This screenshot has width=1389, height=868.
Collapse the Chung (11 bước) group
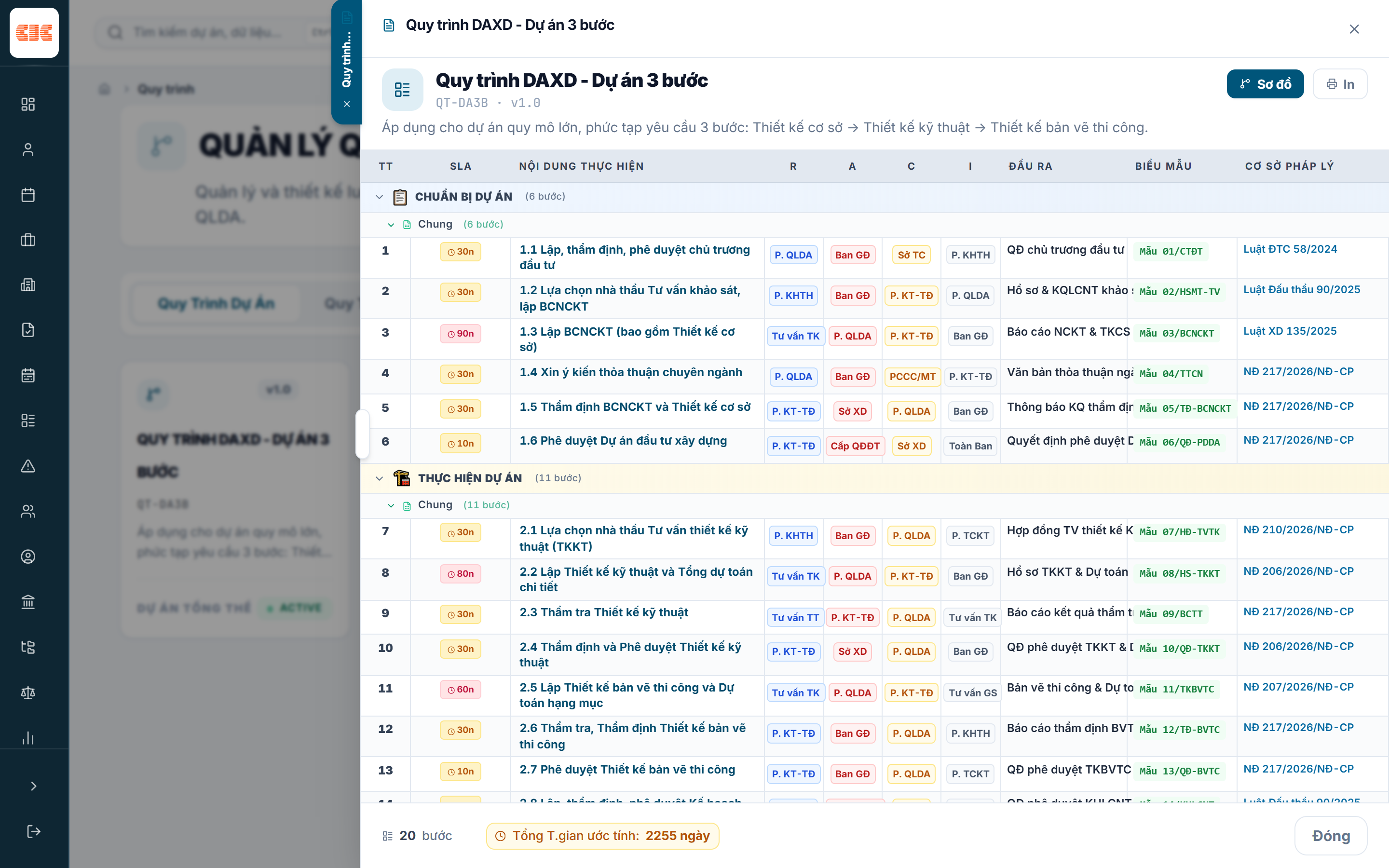tap(391, 505)
